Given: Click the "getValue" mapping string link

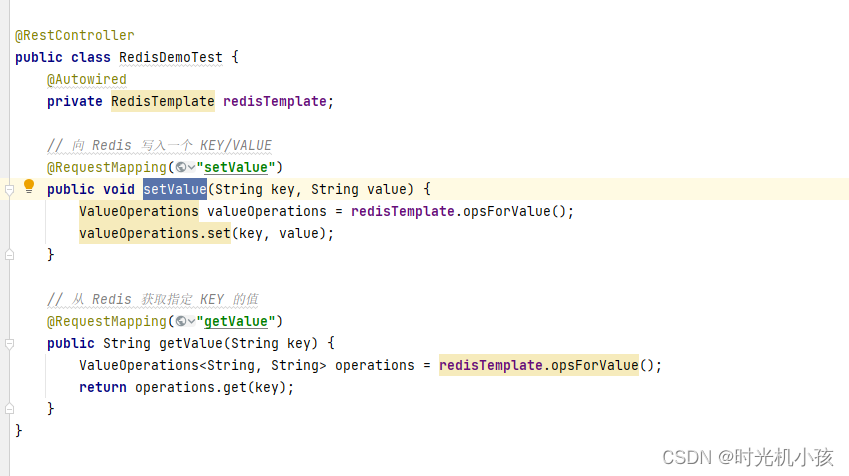Looking at the screenshot, I should pyautogui.click(x=236, y=321).
